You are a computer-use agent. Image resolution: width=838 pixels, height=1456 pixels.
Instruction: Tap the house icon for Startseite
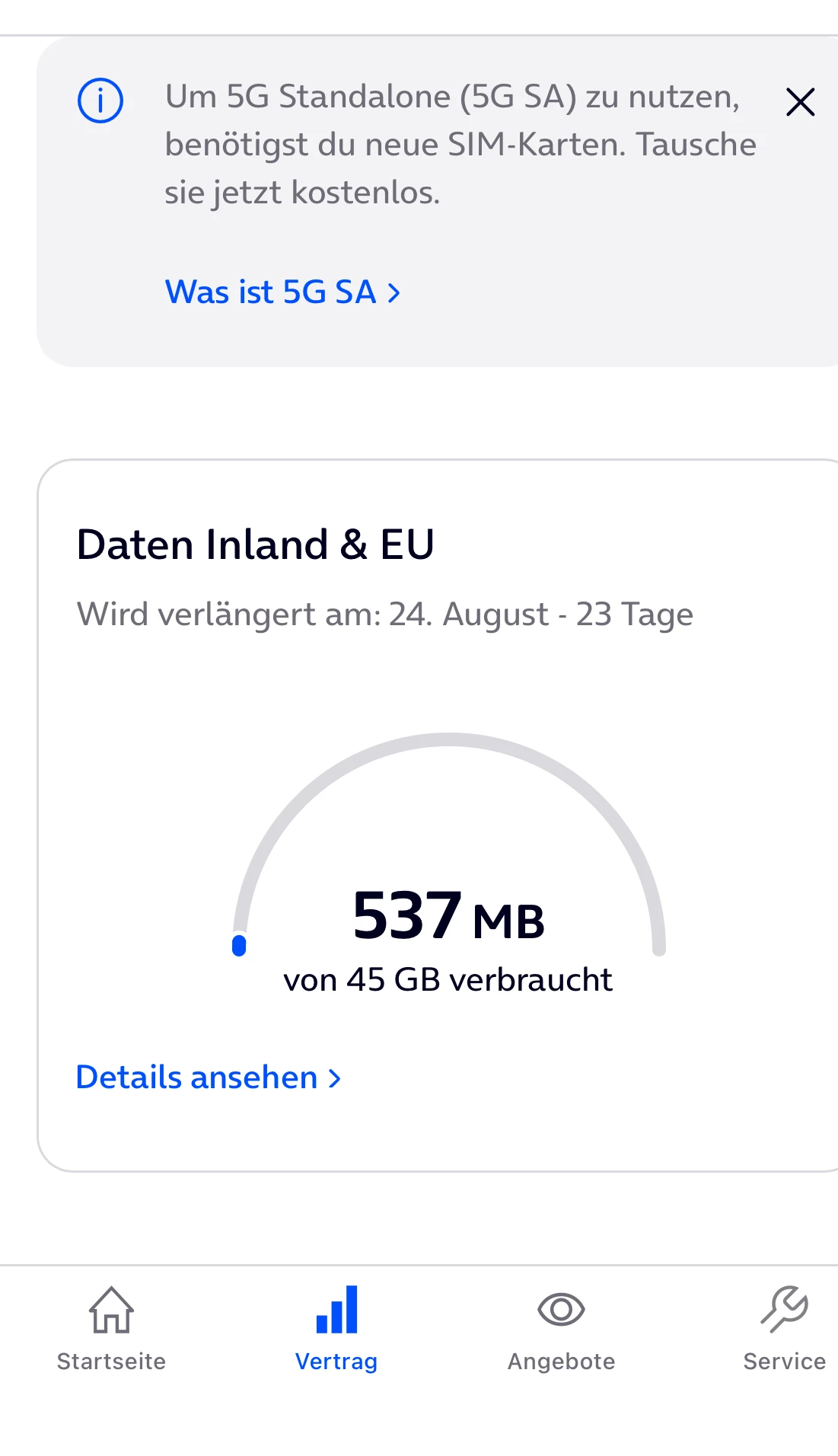[x=111, y=1310]
